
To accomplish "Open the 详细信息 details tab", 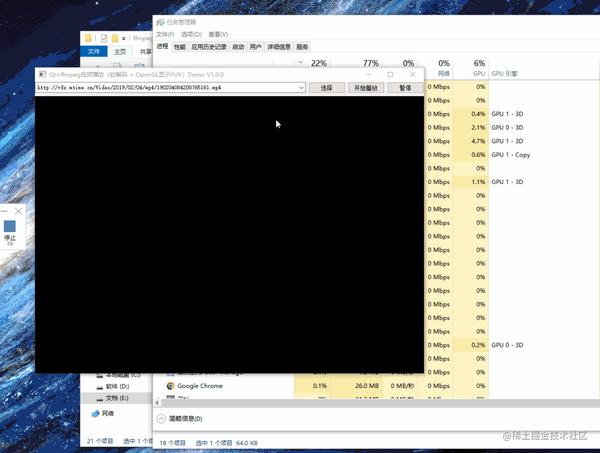I will pyautogui.click(x=279, y=47).
